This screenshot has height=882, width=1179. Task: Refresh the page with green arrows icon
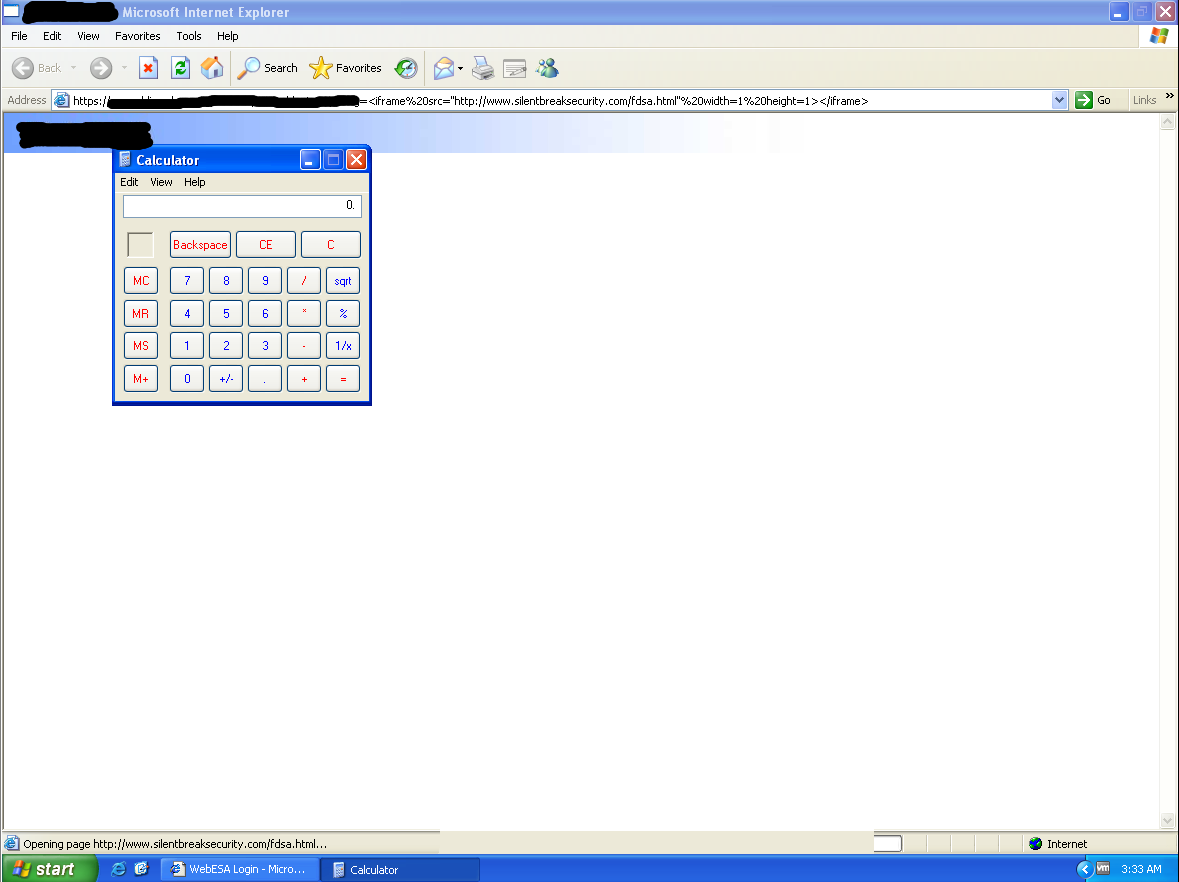[180, 68]
